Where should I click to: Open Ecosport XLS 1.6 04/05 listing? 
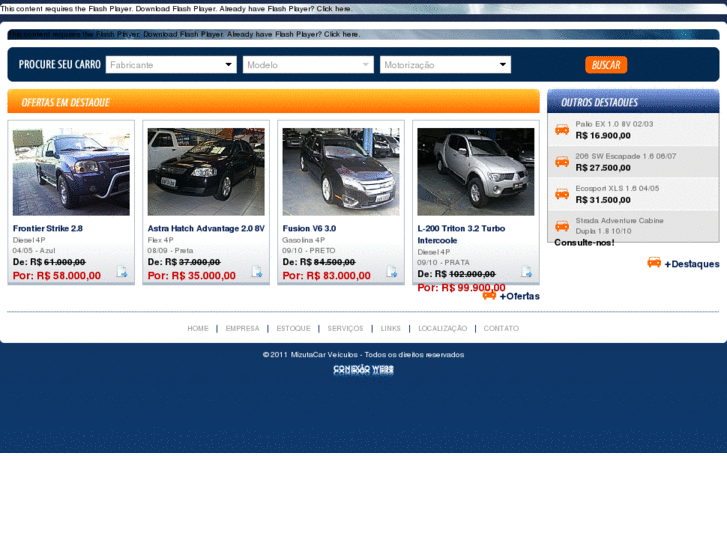pyautogui.click(x=617, y=188)
